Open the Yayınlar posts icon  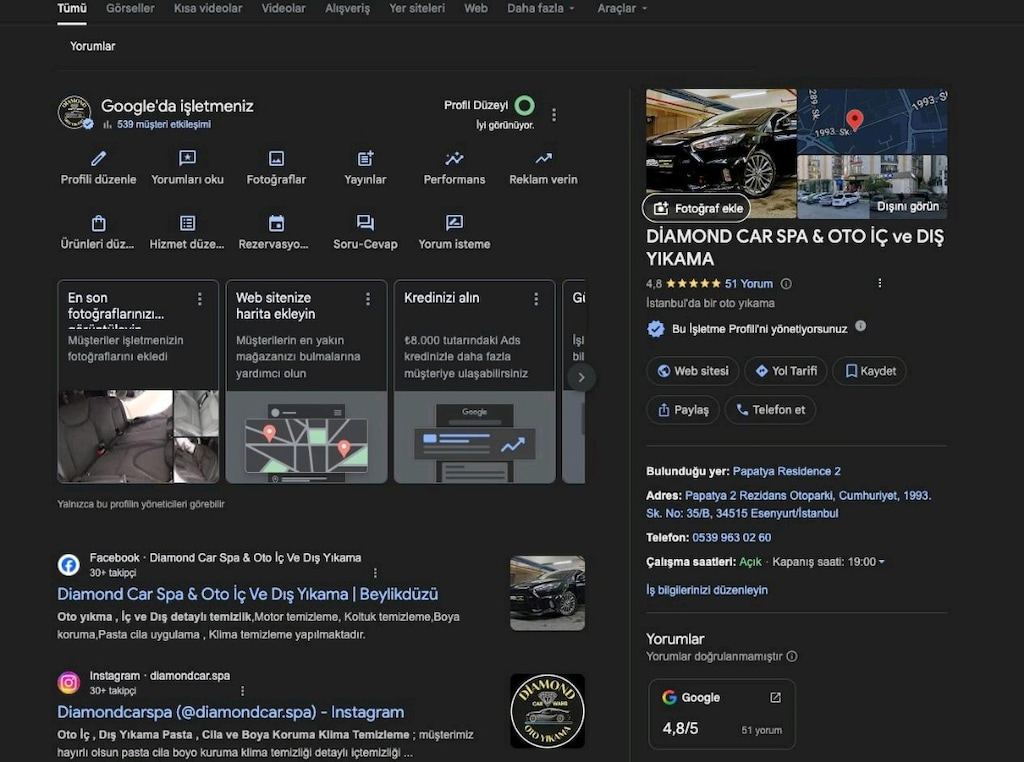tap(365, 158)
